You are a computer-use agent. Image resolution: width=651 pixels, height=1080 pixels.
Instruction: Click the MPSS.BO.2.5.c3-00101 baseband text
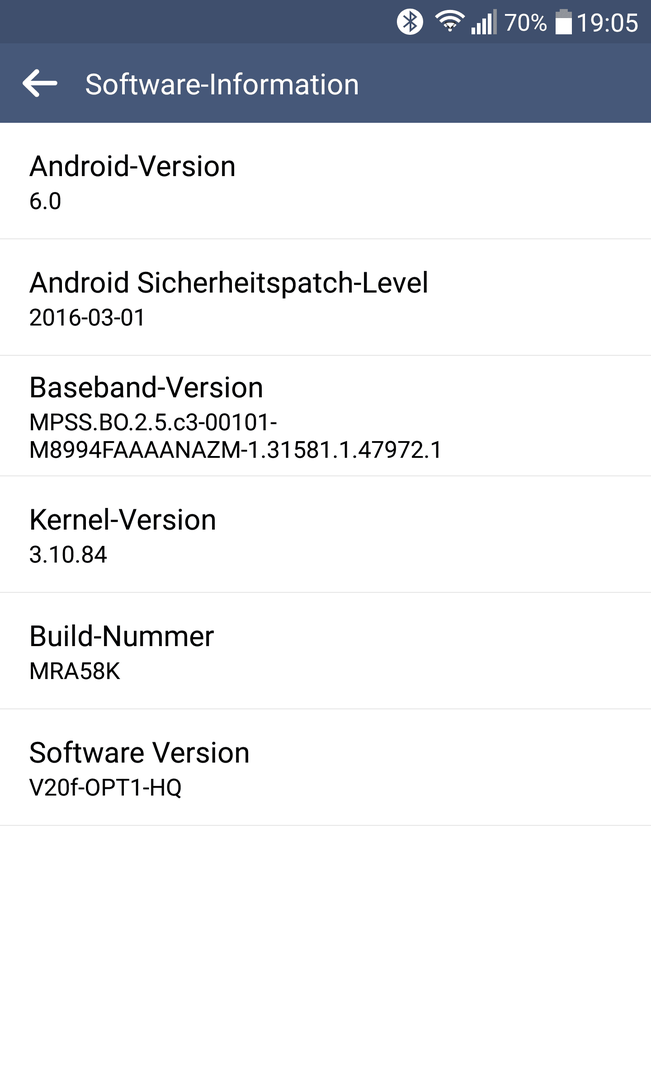(153, 422)
